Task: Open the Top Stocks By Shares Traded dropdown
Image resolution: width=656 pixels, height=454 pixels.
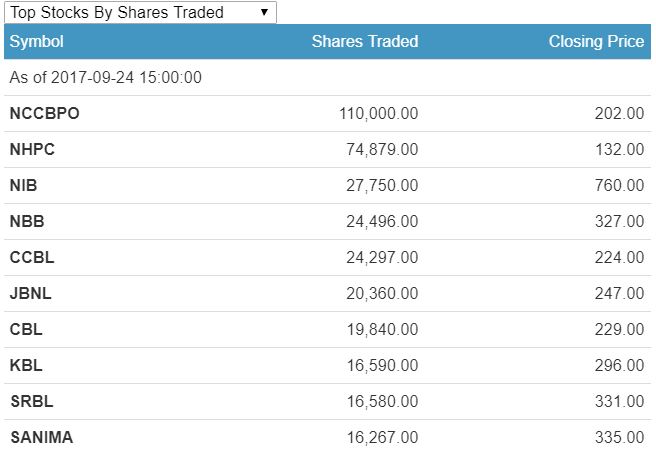Action: (139, 12)
